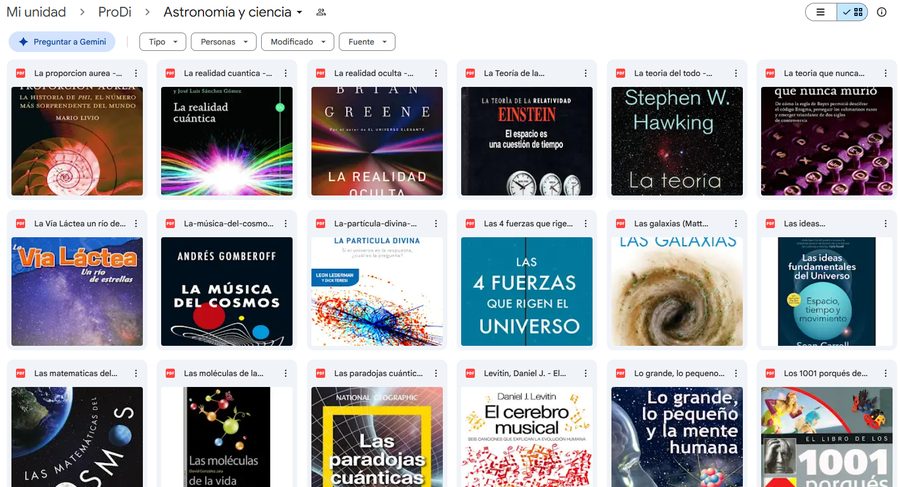Screen dimensions: 900x487
Task: Open Las galaxias spiral cover thumbnail
Action: pyautogui.click(x=677, y=291)
